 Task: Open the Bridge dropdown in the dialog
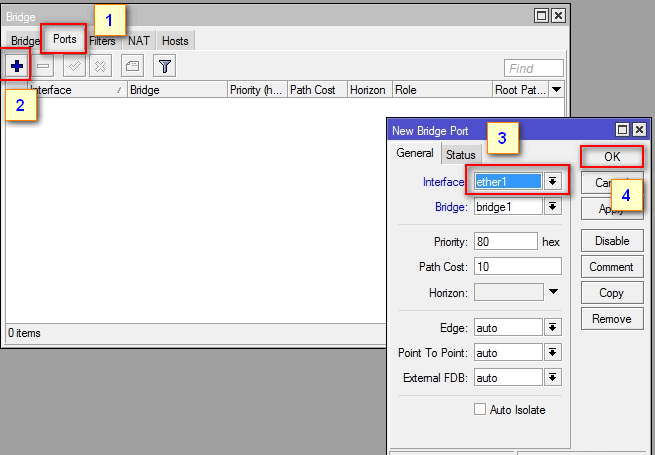551,207
